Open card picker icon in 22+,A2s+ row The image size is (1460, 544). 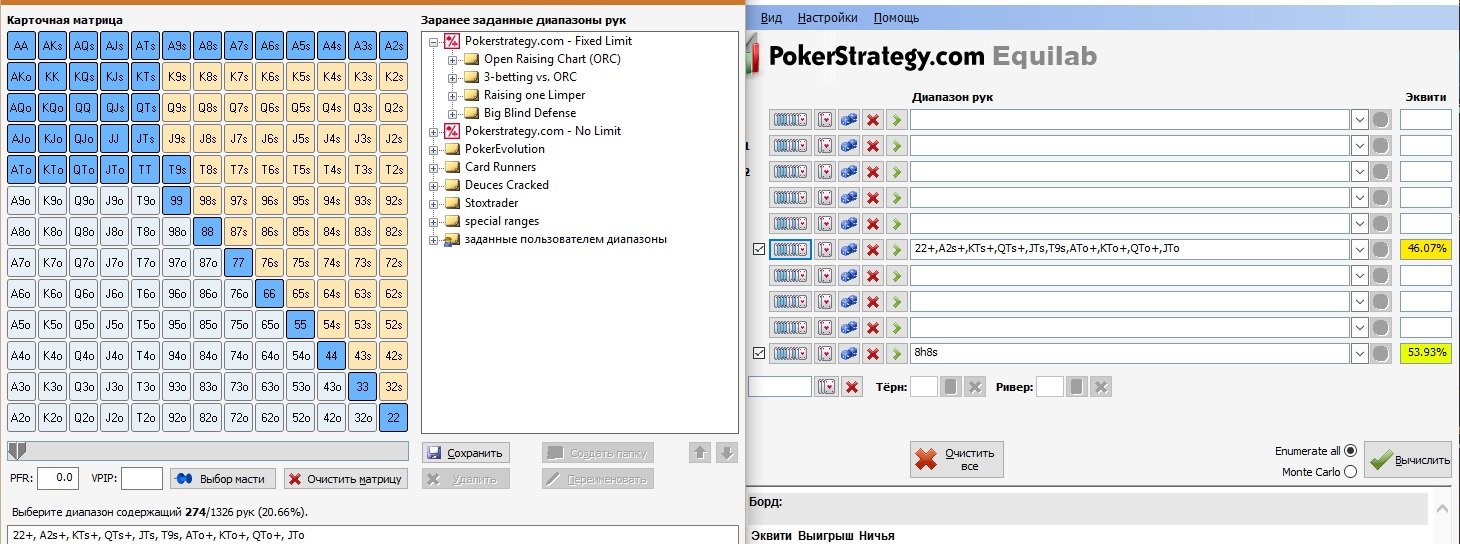coord(825,249)
